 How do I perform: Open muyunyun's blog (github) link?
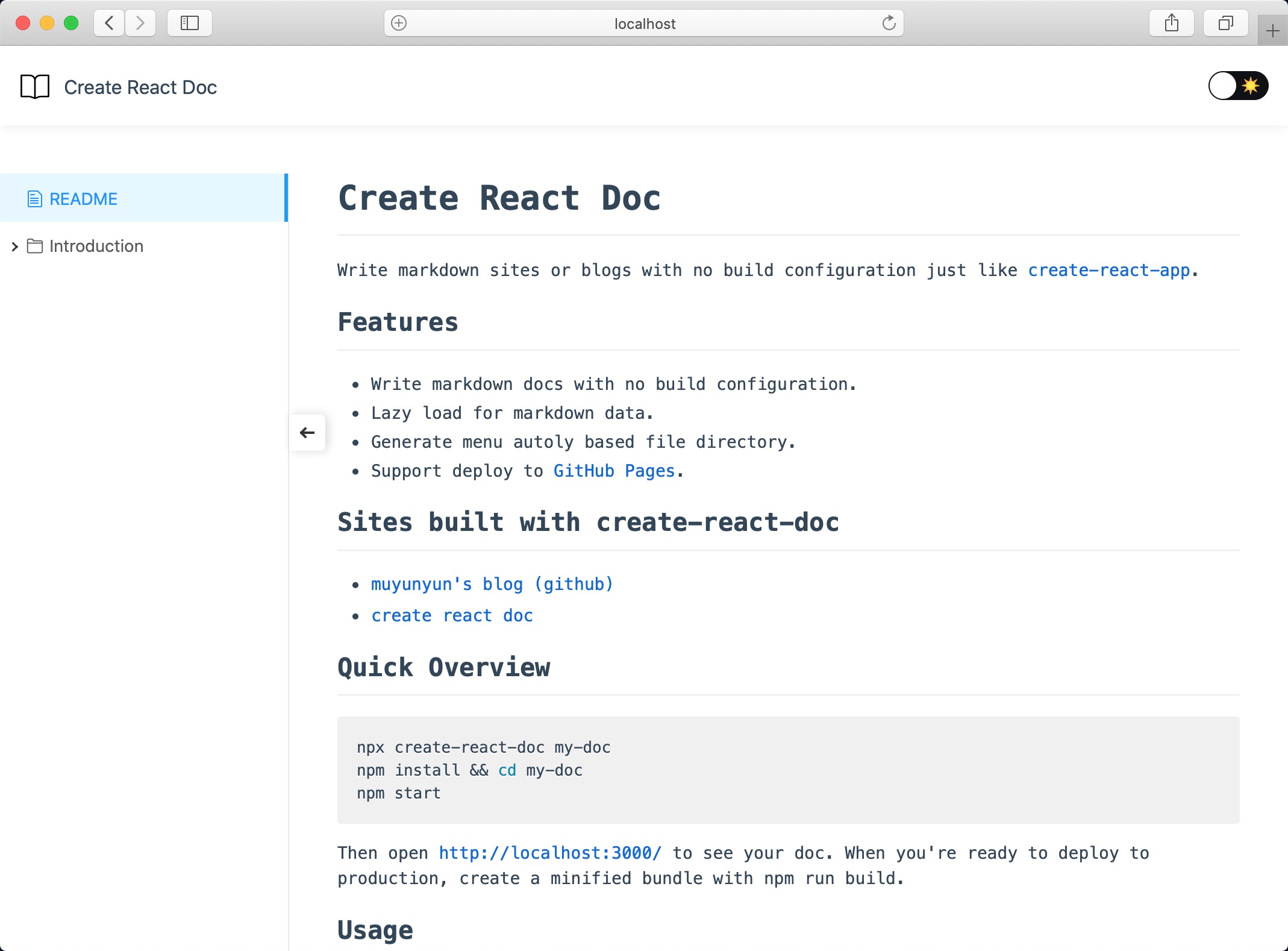[492, 585]
